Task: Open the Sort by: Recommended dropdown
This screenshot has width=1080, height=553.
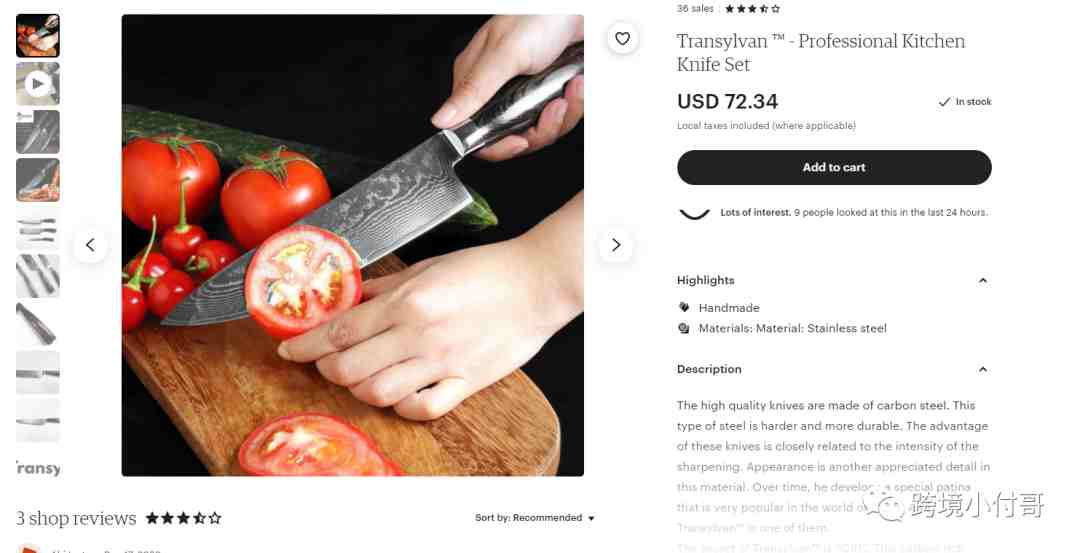Action: coord(534,518)
